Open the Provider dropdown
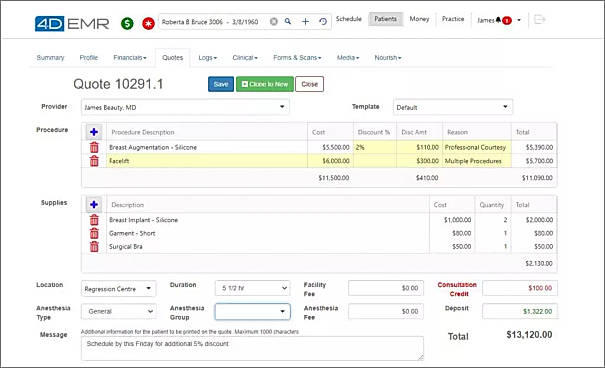The height and width of the screenshot is (368, 605). click(x=185, y=107)
